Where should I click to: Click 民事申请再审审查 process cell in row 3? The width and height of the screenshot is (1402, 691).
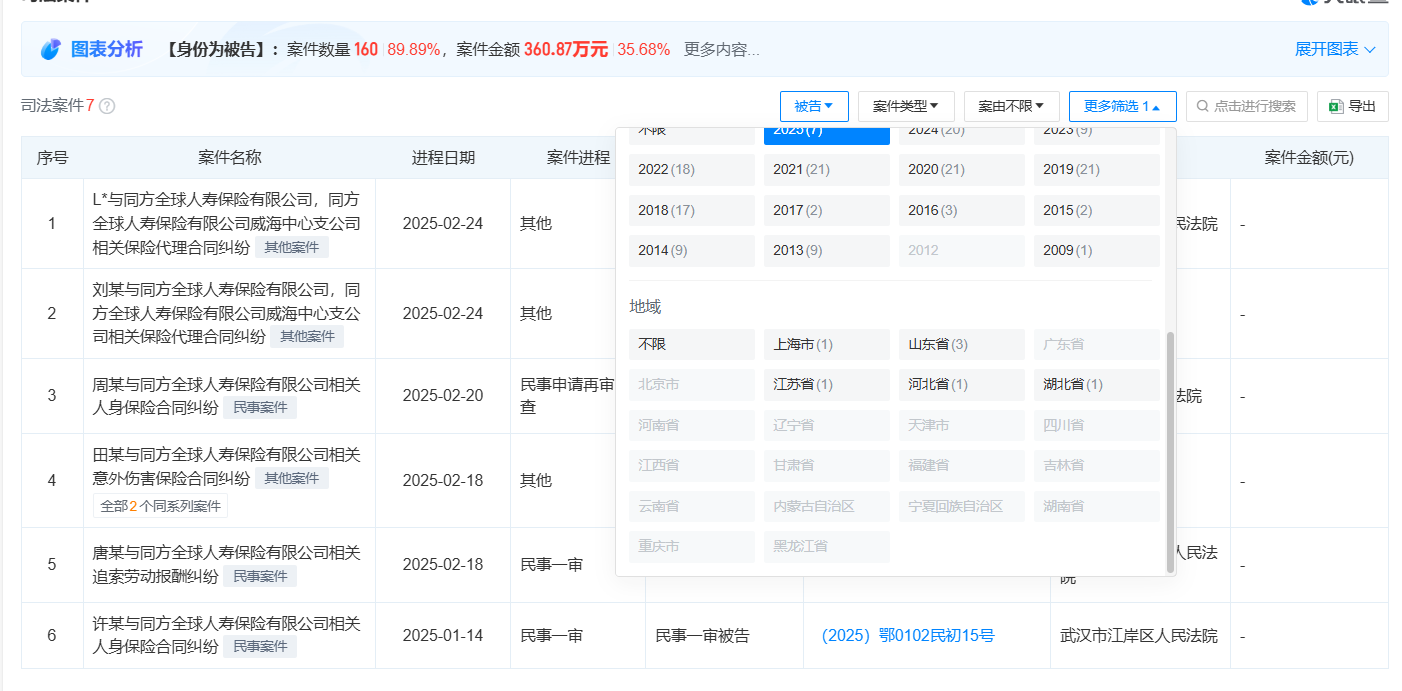[x=567, y=396]
